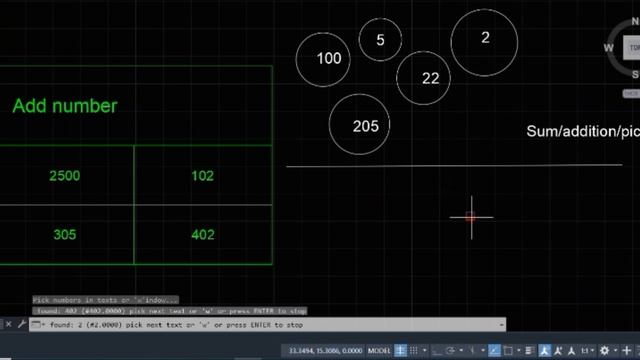Click the annotation scale icon
The height and width of the screenshot is (360, 640).
click(571, 350)
